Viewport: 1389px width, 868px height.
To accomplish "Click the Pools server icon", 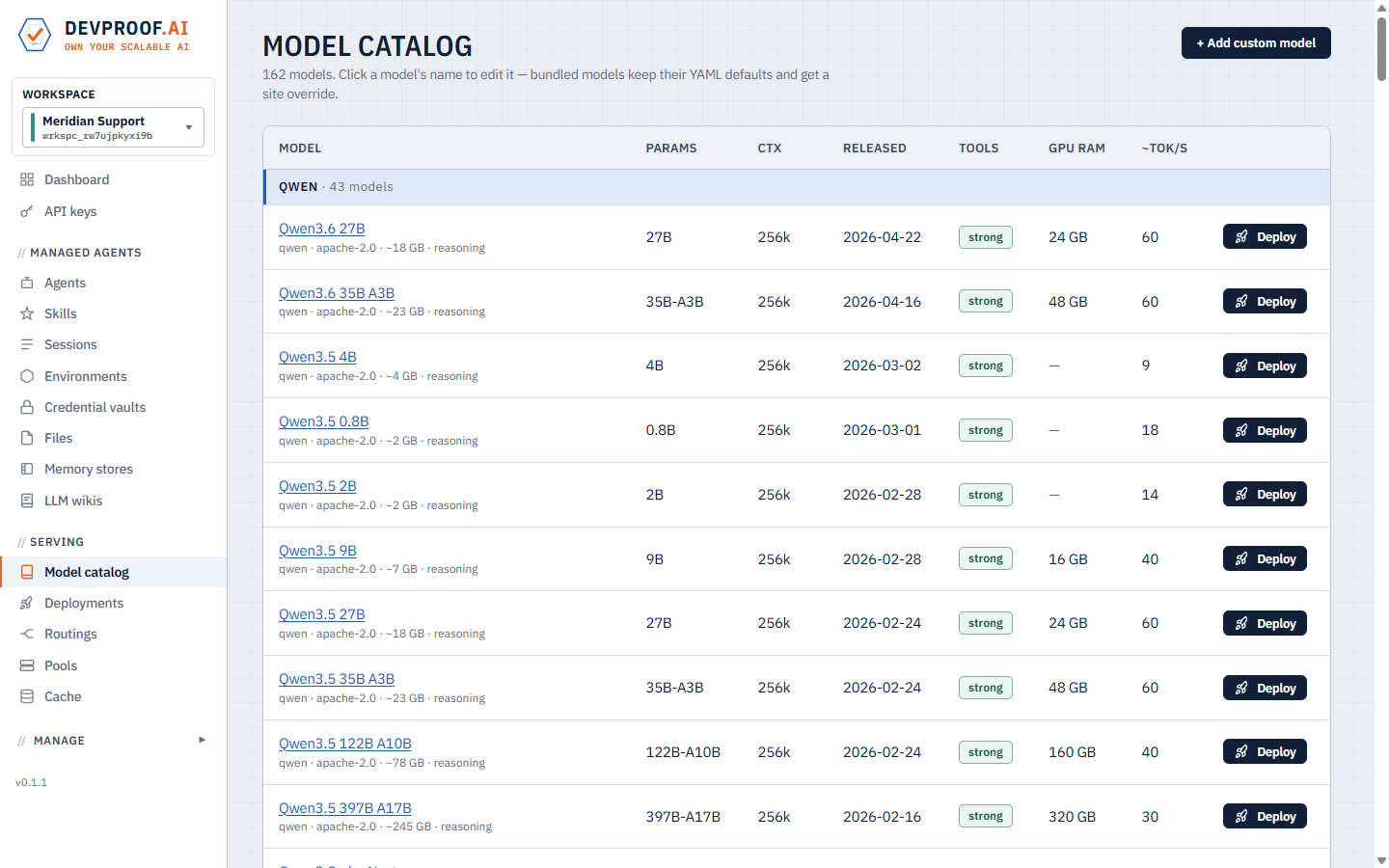I will [27, 665].
